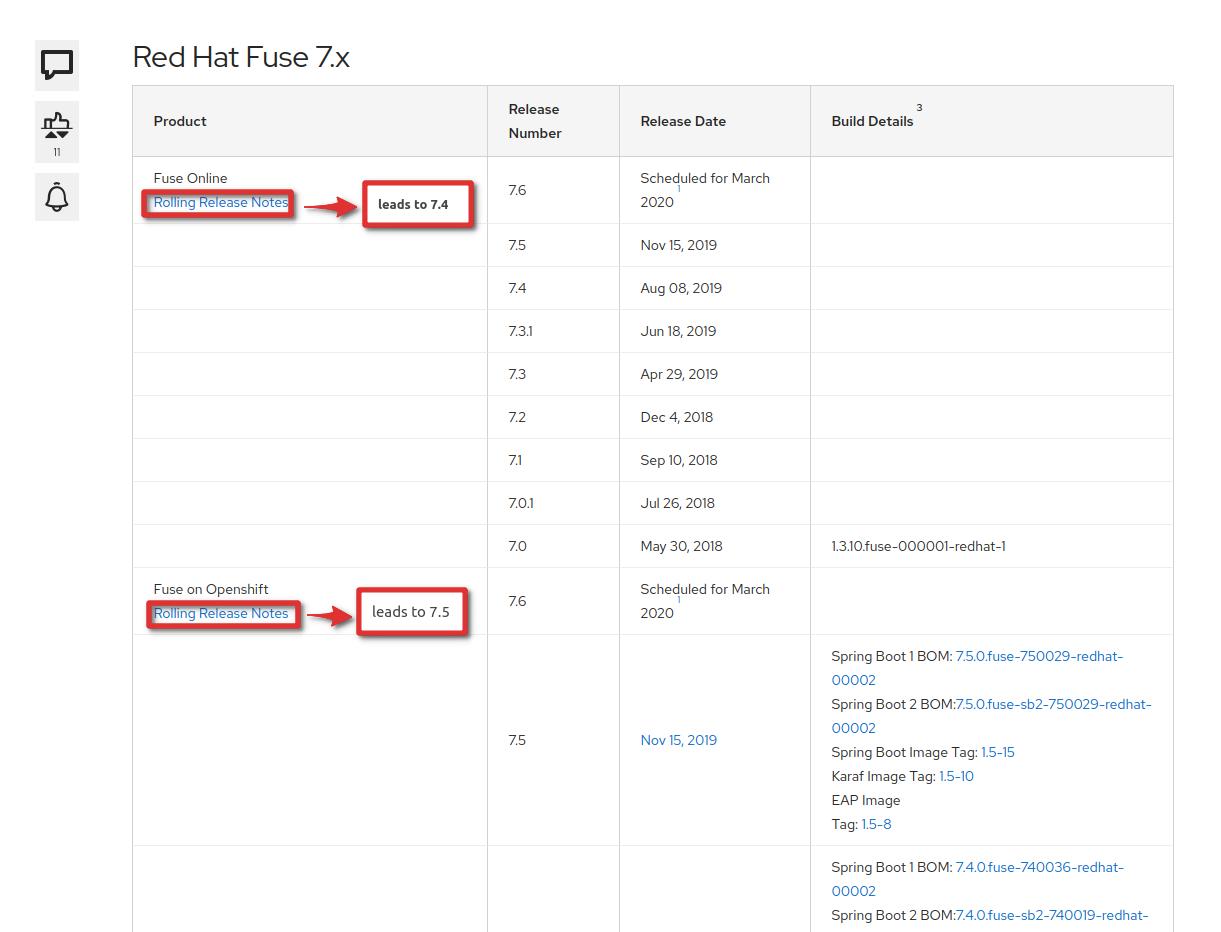Click the blue Nov 15, 2019 release date link
This screenshot has height=932, width=1221.
[x=678, y=740]
